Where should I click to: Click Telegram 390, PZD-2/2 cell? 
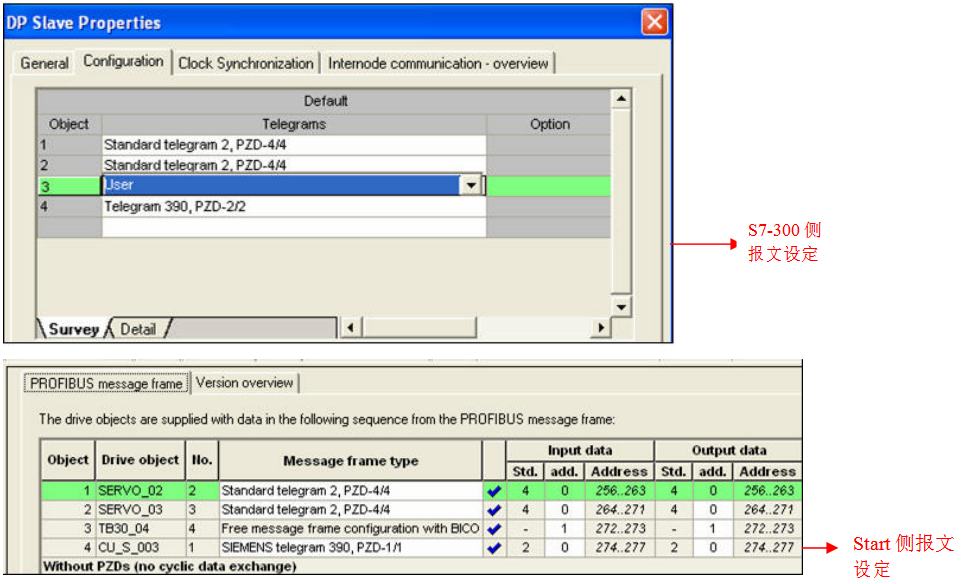pos(294,206)
